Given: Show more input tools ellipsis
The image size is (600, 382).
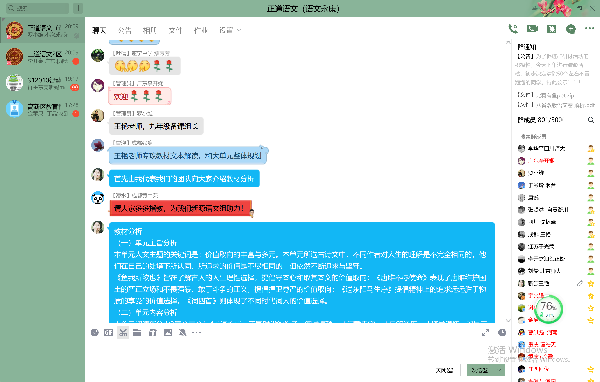Looking at the screenshot, I should 196,333.
